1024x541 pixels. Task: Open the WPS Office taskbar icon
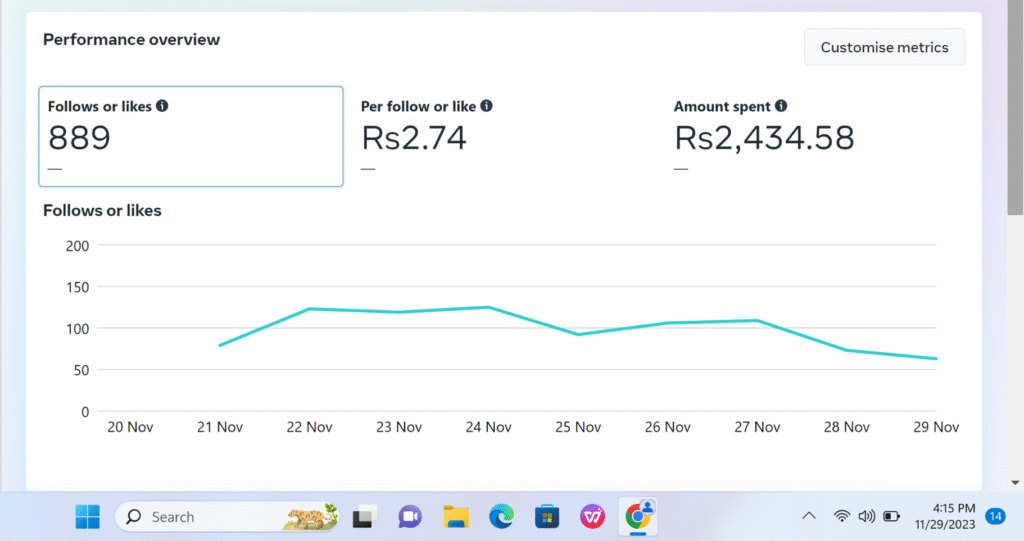pos(592,517)
